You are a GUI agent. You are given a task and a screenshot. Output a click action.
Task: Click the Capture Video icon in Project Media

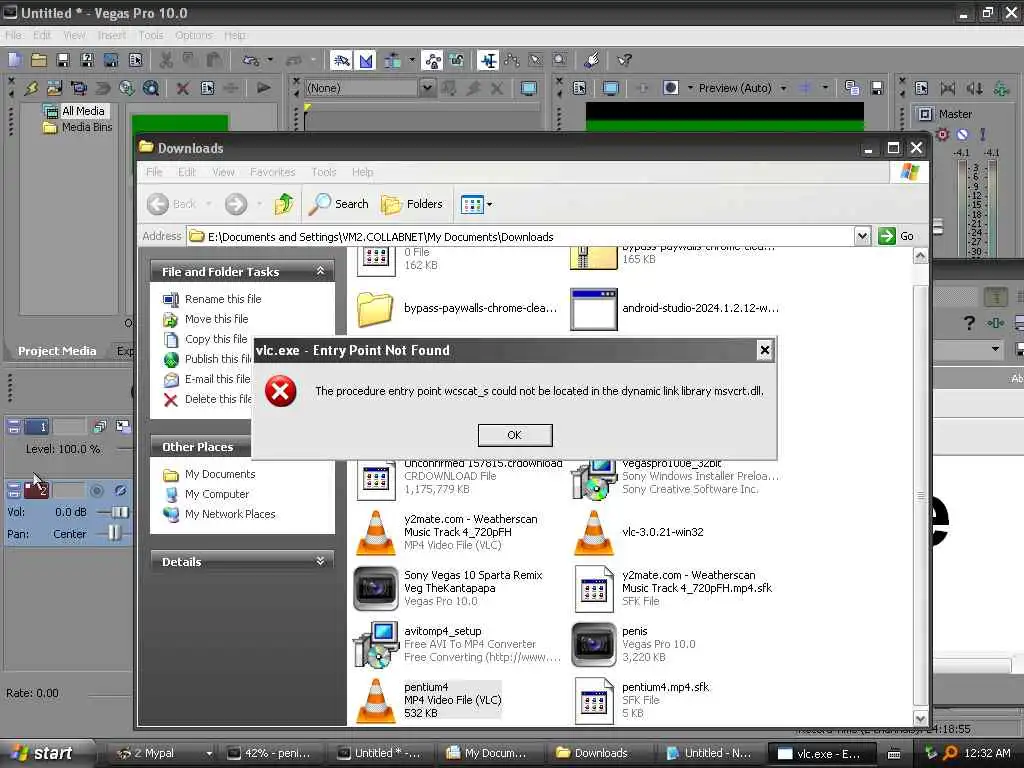coord(78,88)
